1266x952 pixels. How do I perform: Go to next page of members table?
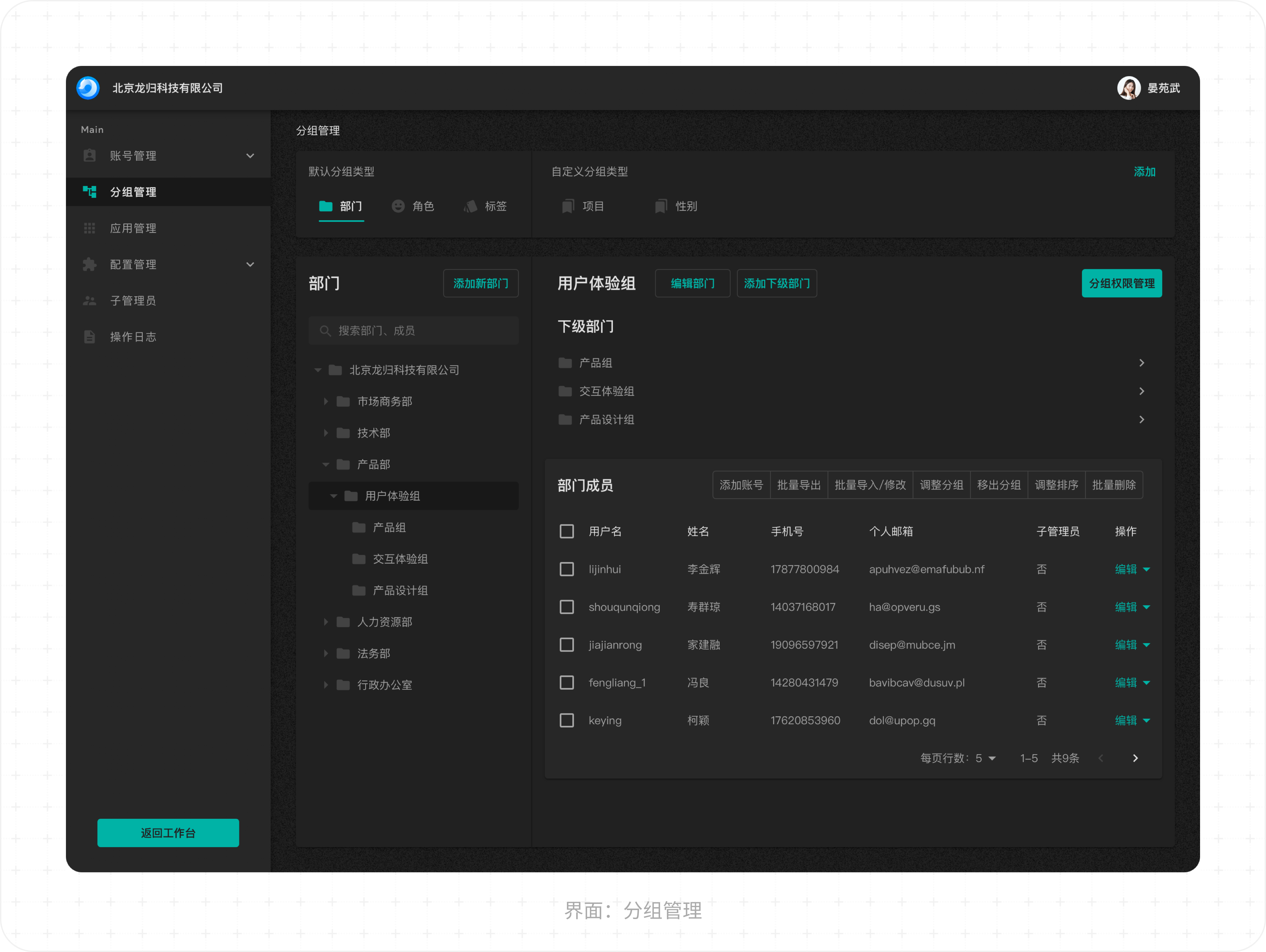1135,758
